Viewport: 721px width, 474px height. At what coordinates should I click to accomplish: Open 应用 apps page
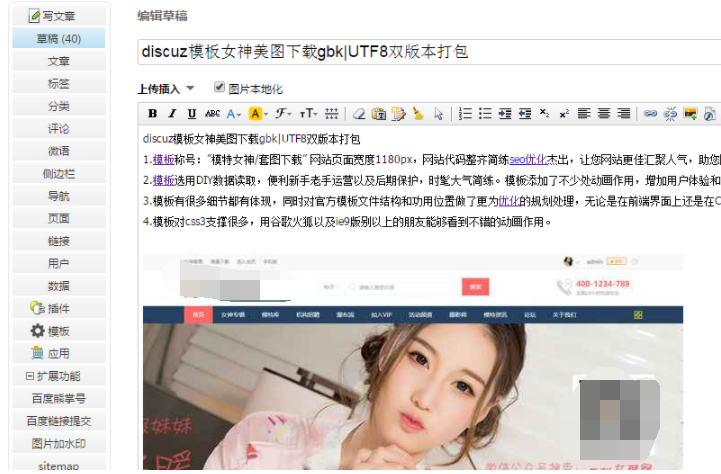(59, 354)
